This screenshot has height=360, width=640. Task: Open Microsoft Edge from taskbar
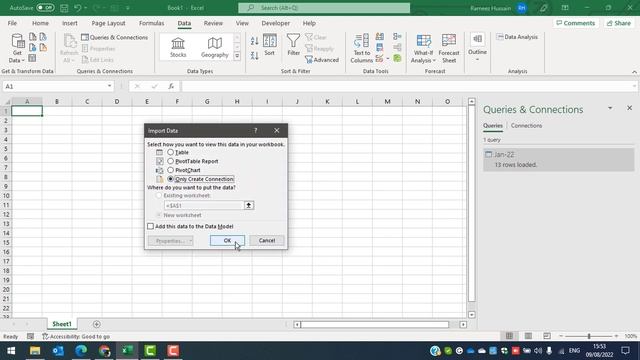[x=81, y=351]
